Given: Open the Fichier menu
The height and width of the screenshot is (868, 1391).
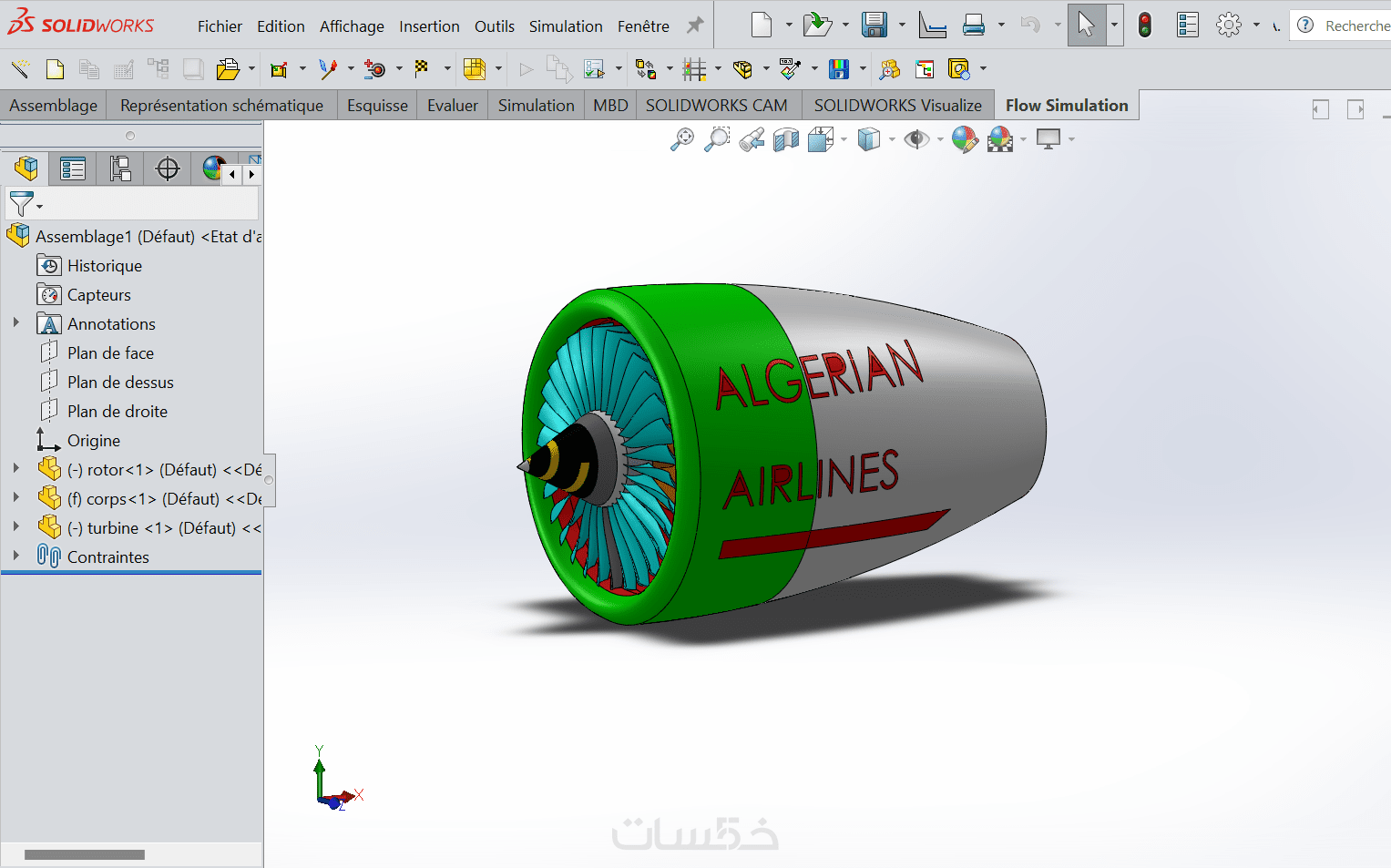Looking at the screenshot, I should 220,26.
